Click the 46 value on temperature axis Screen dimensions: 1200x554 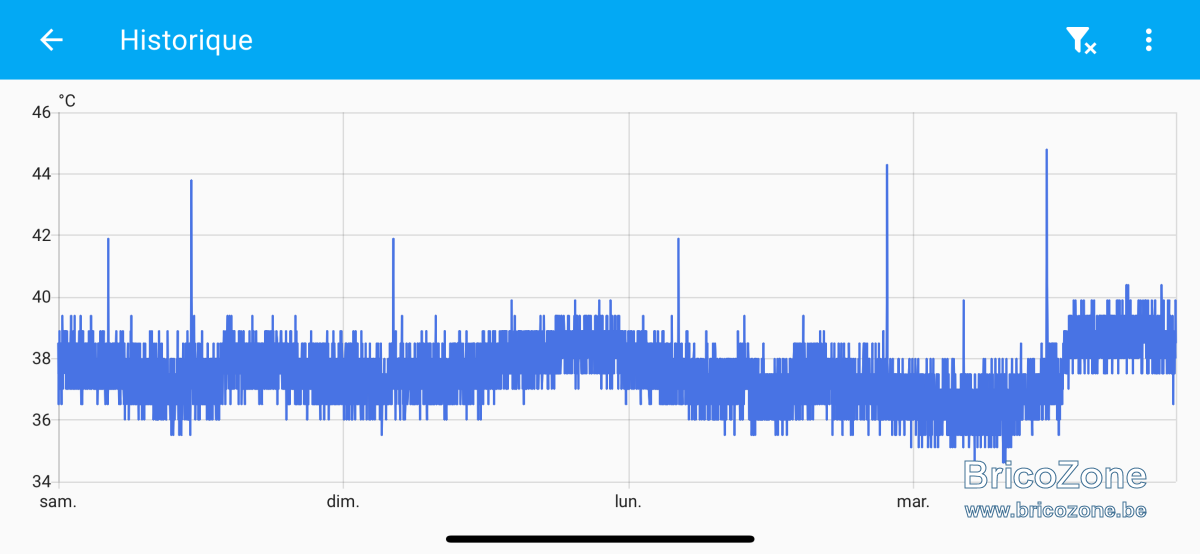click(x=41, y=112)
